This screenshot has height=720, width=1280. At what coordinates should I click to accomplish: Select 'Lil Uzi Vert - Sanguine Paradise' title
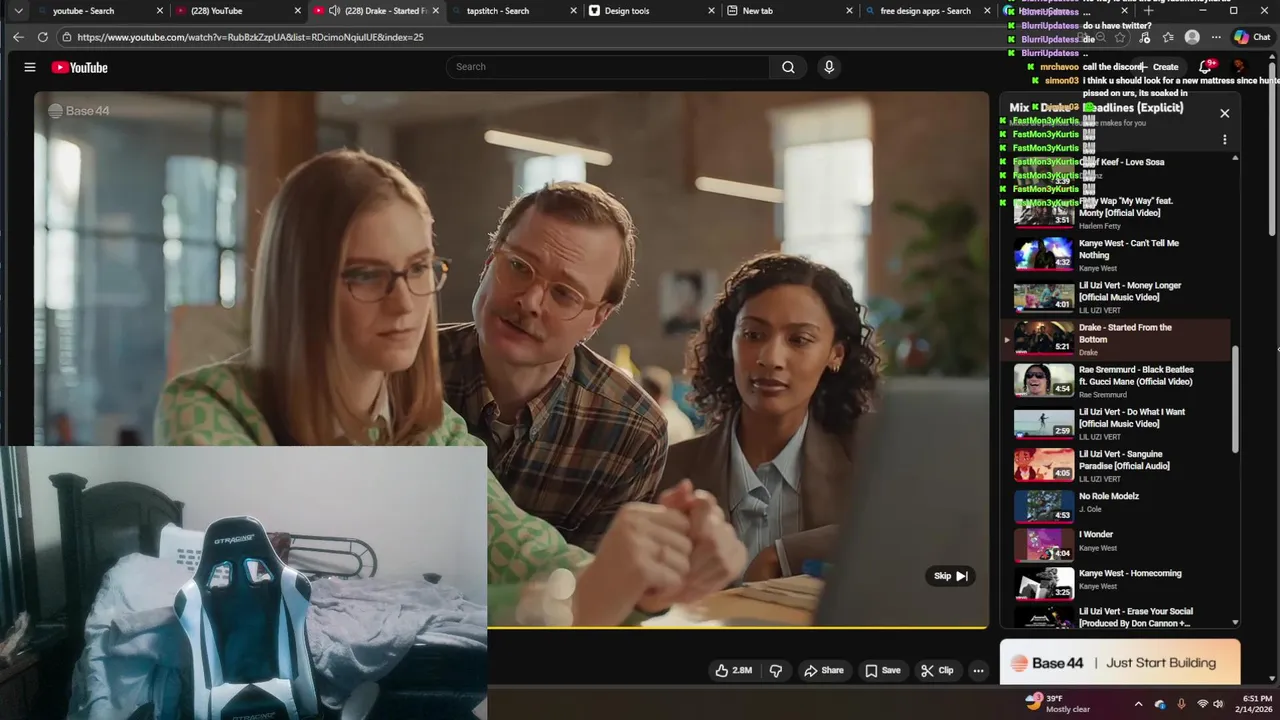coord(1124,460)
